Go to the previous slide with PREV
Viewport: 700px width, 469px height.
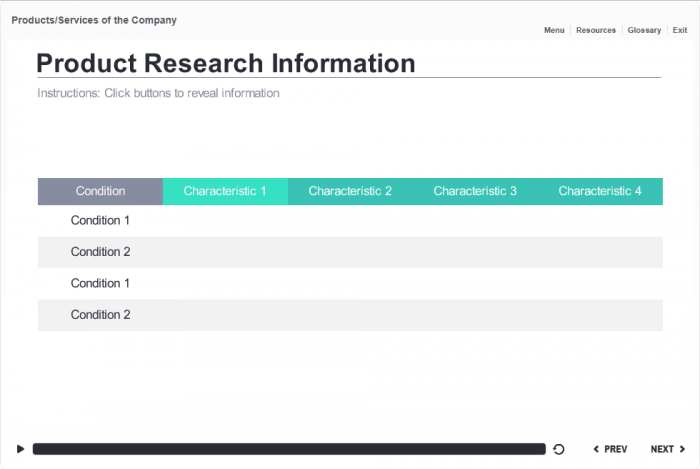click(610, 449)
